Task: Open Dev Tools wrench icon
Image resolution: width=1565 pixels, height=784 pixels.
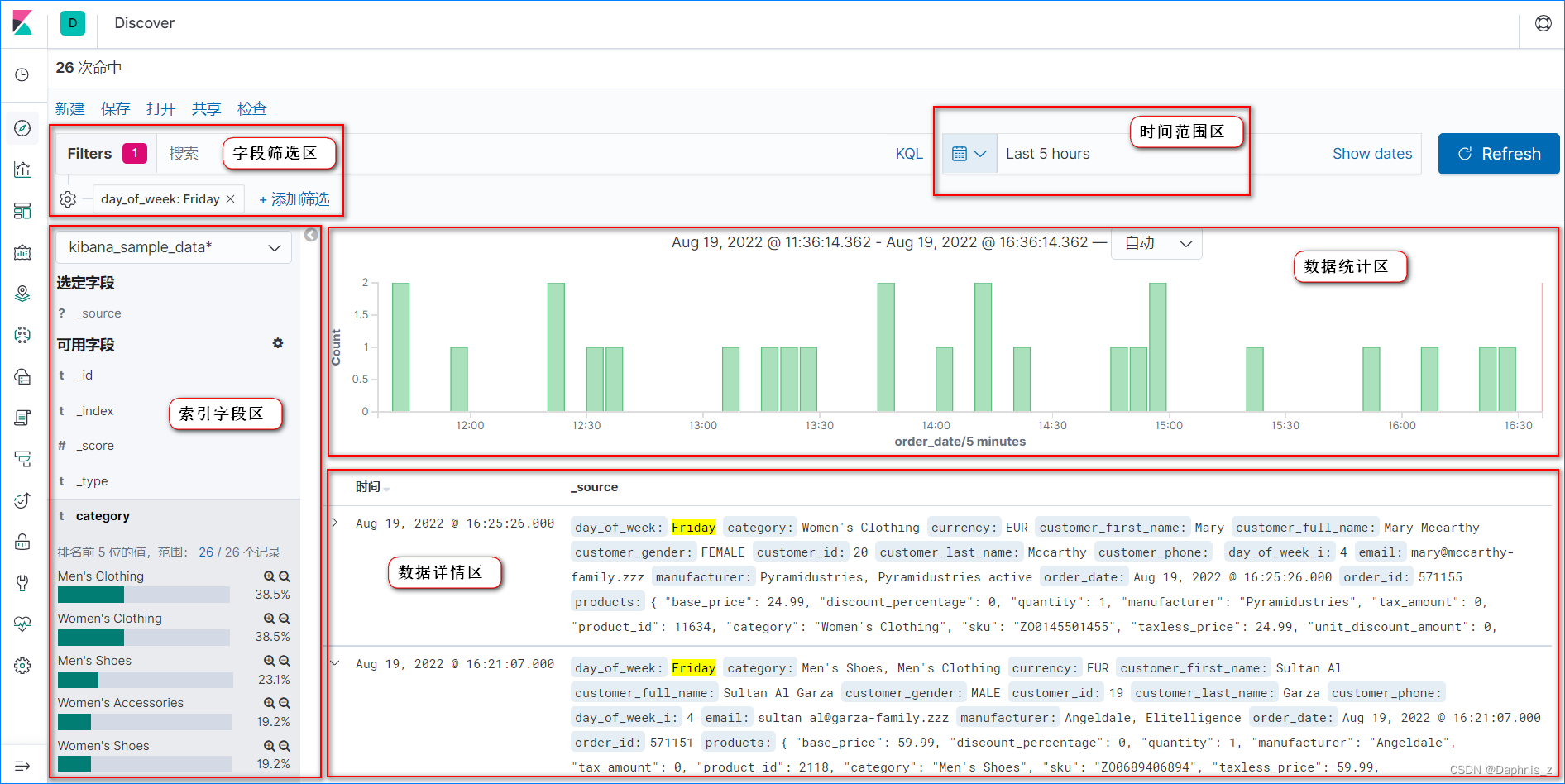Action: click(x=22, y=583)
